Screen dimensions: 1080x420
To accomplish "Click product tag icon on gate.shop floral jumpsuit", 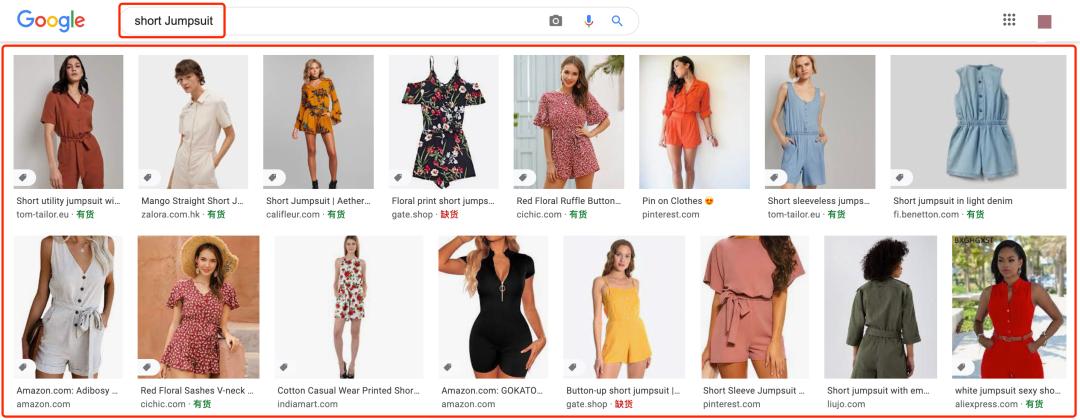I will [398, 178].
